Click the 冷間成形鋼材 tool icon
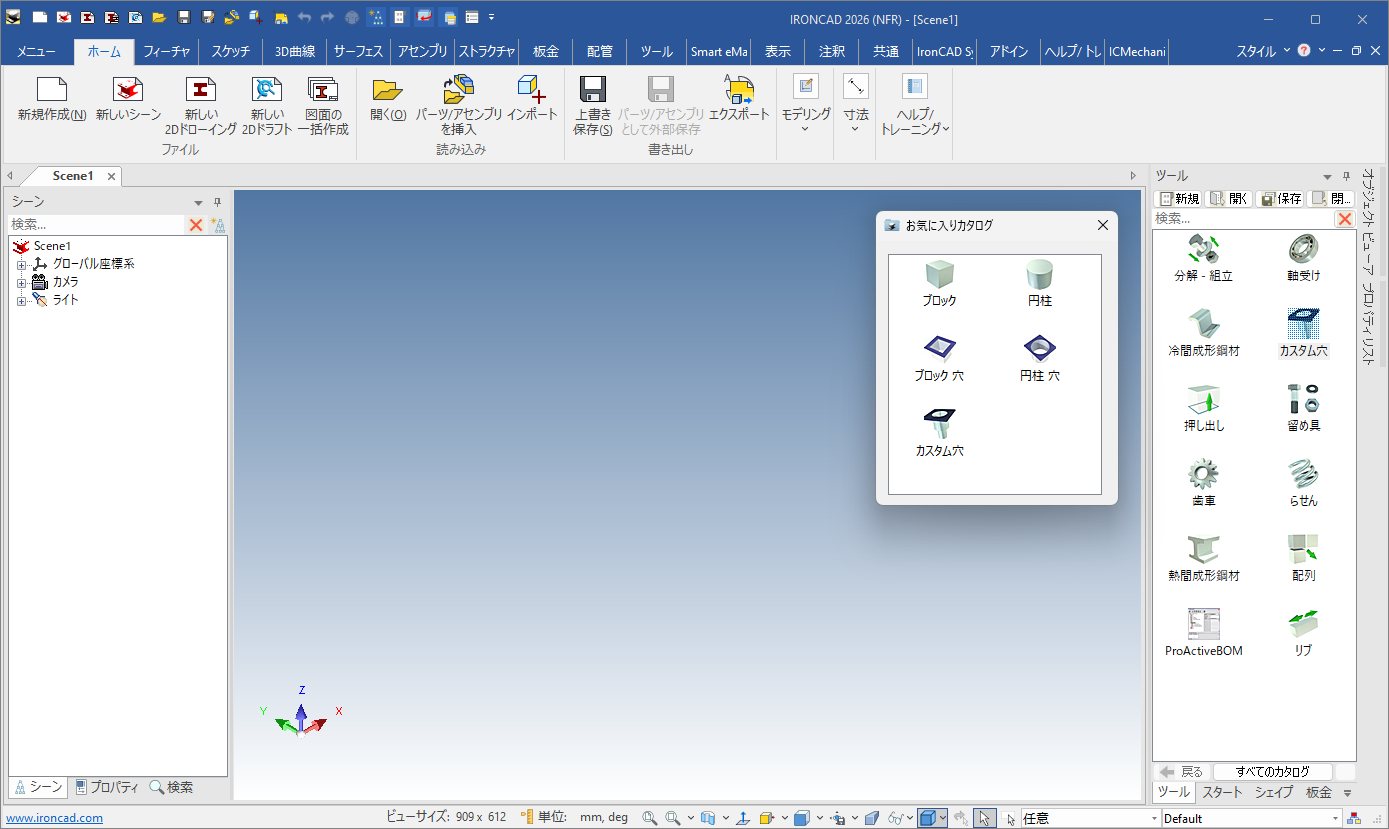This screenshot has height=829, width=1389. (1203, 323)
